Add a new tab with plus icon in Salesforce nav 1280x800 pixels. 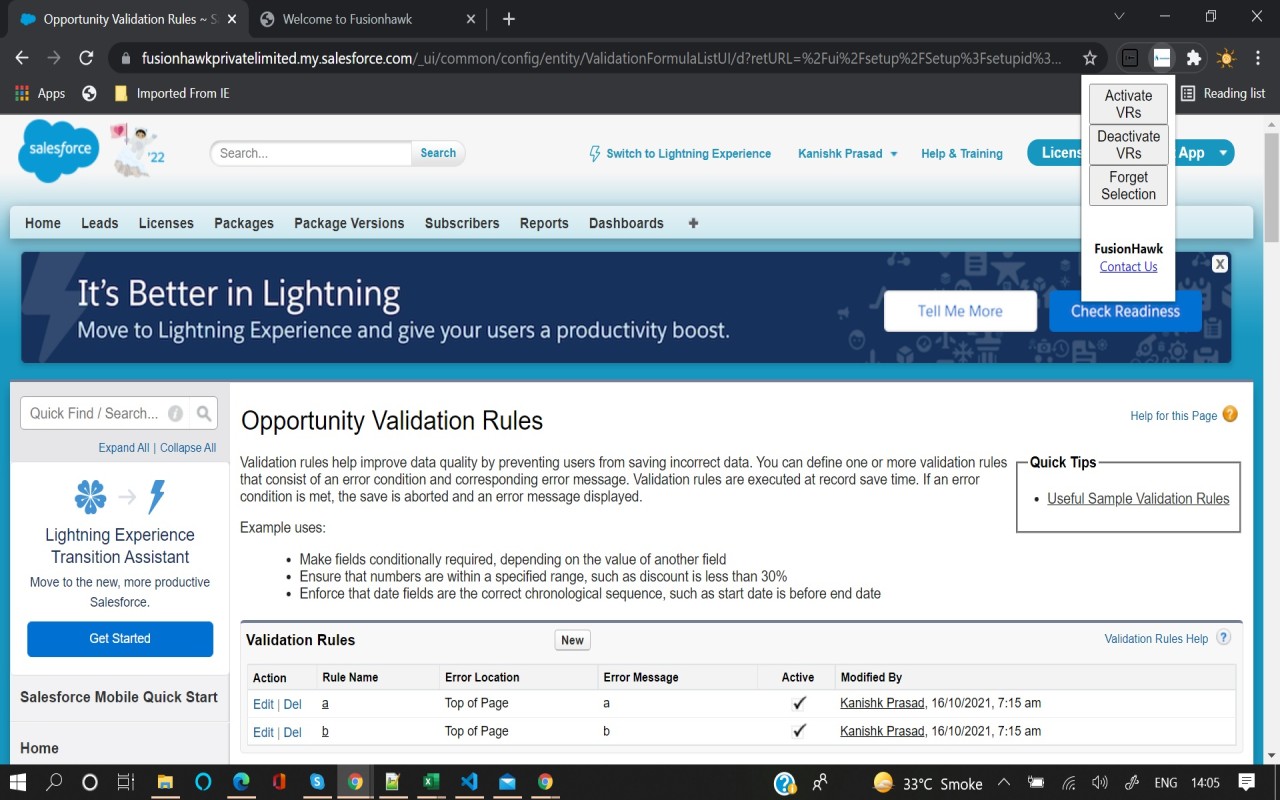click(693, 223)
